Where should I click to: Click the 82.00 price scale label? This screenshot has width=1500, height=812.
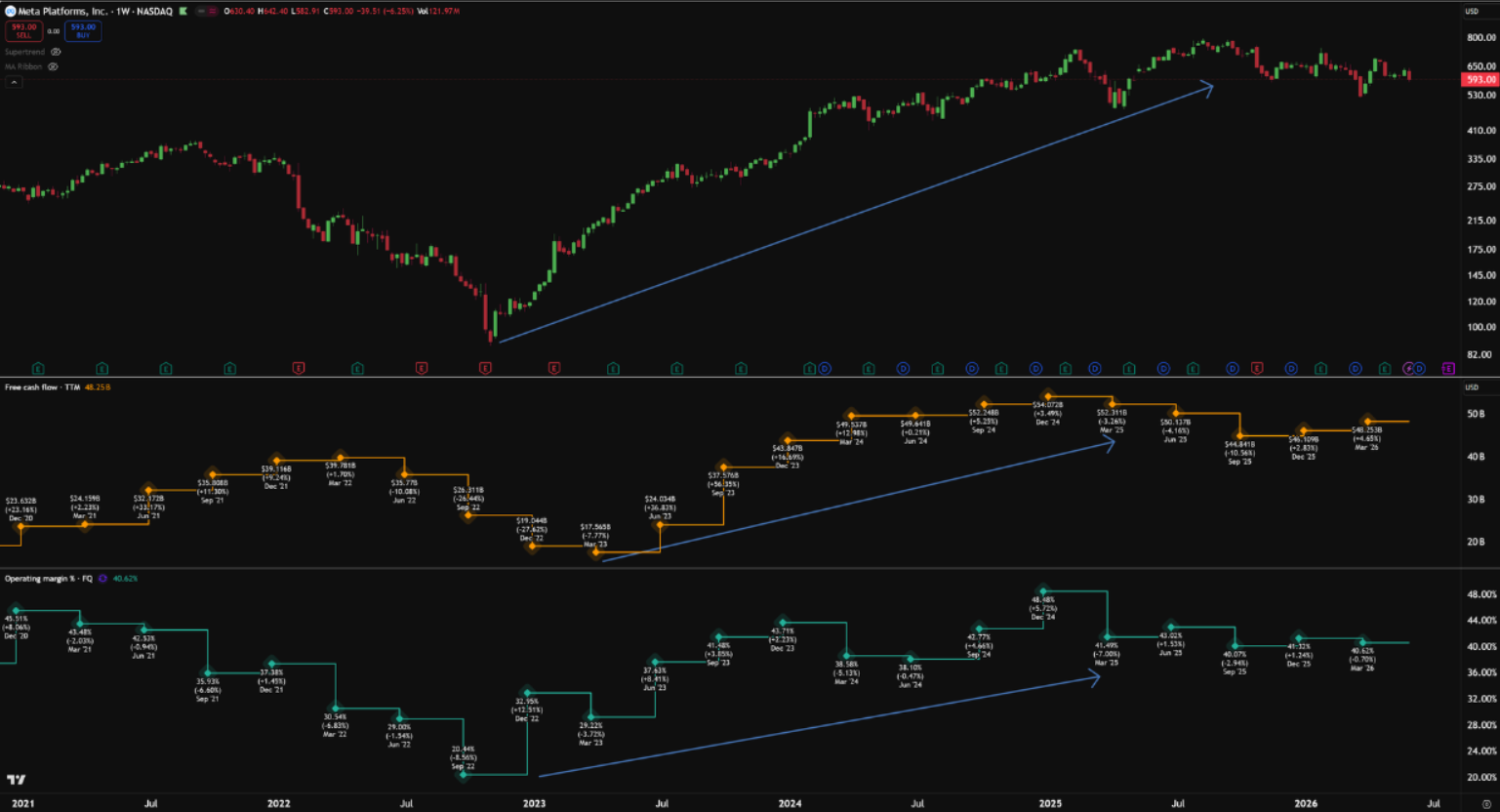1480,354
